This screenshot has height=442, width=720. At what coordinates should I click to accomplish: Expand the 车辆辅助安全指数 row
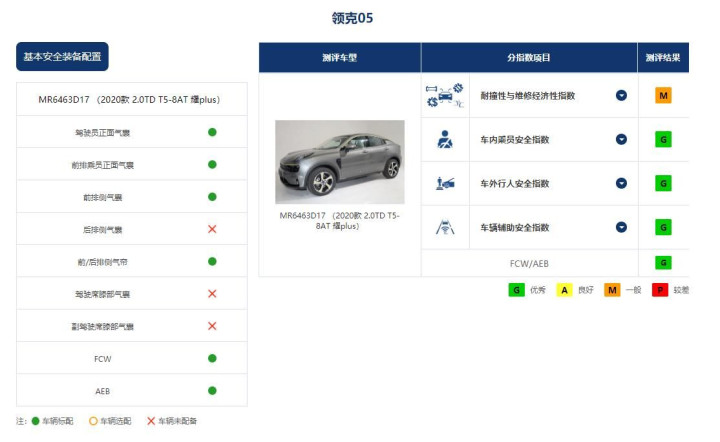(x=621, y=227)
